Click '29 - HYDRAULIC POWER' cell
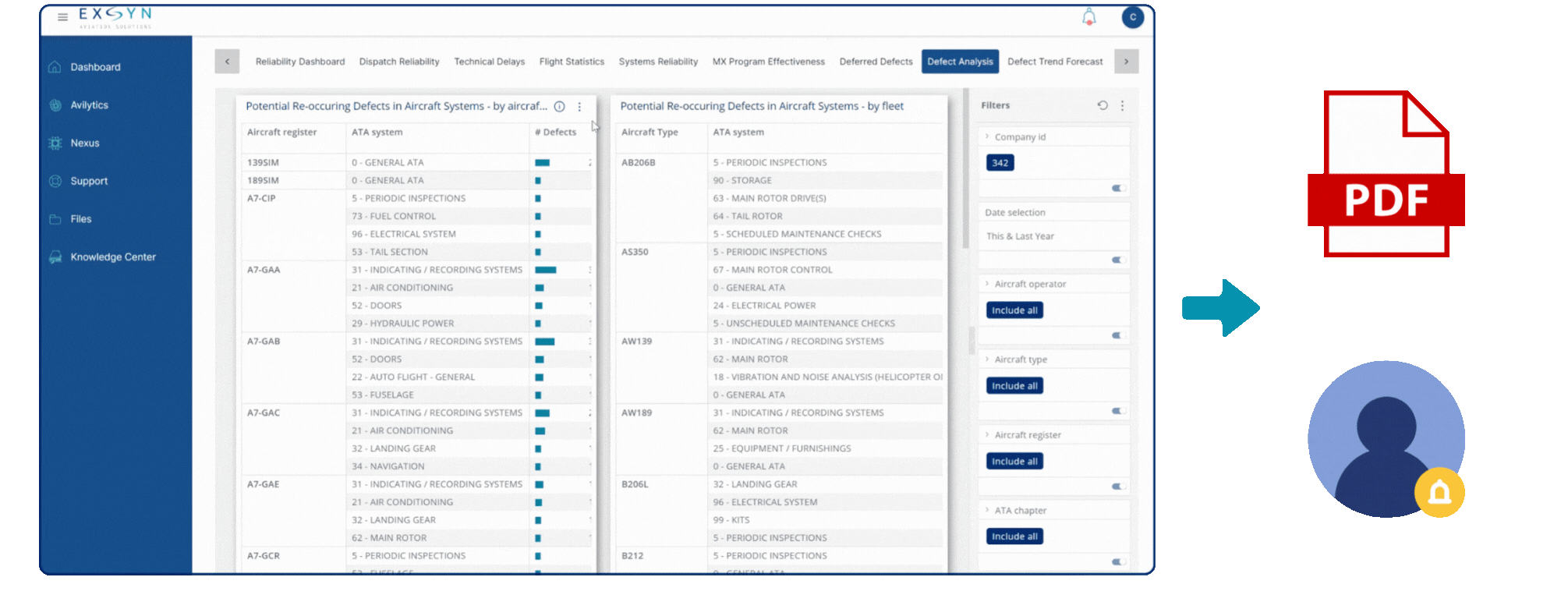The width and height of the screenshot is (1568, 616). [x=402, y=324]
